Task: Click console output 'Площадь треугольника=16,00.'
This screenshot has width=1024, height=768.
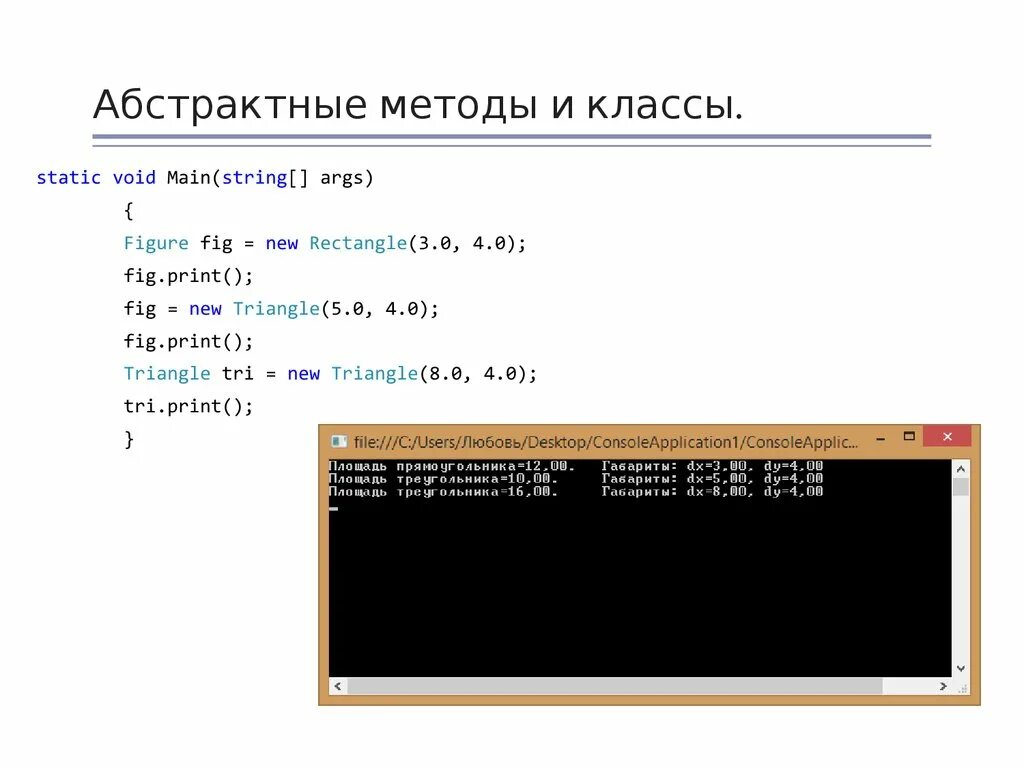Action: [x=443, y=491]
